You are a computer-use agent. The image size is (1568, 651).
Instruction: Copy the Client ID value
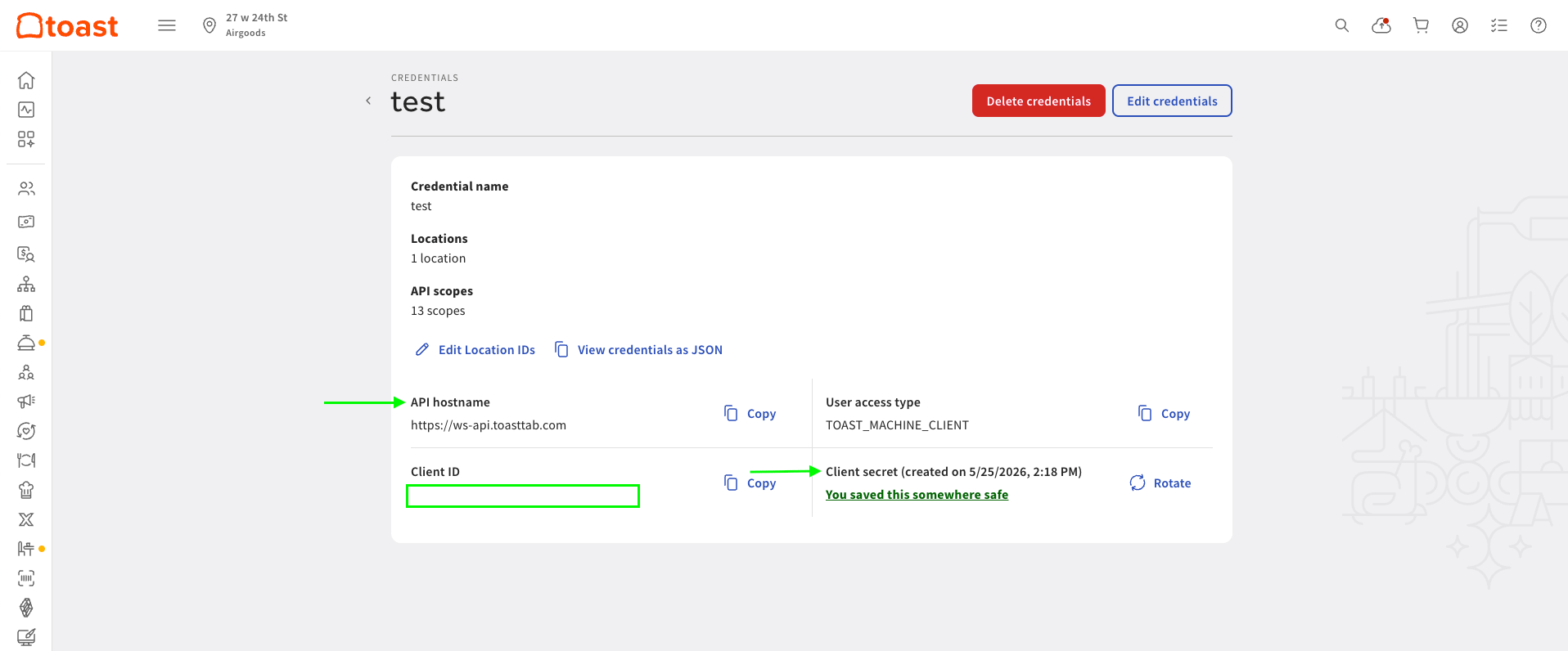point(750,483)
